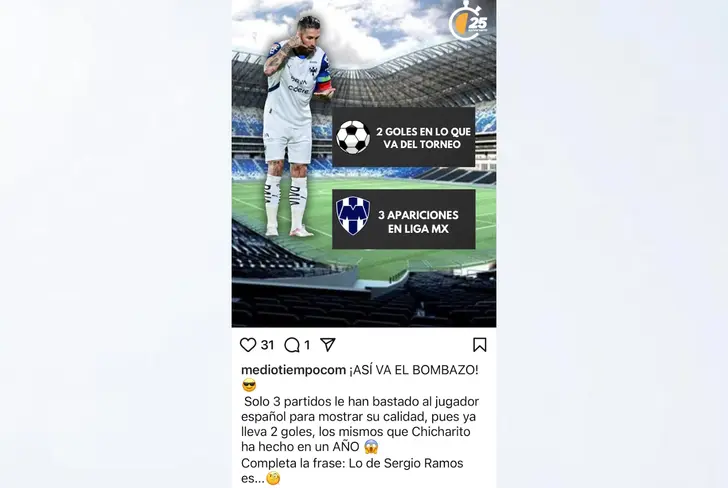The width and height of the screenshot is (728, 488).
Task: Save the post with the bookmark icon
Action: pyautogui.click(x=480, y=345)
